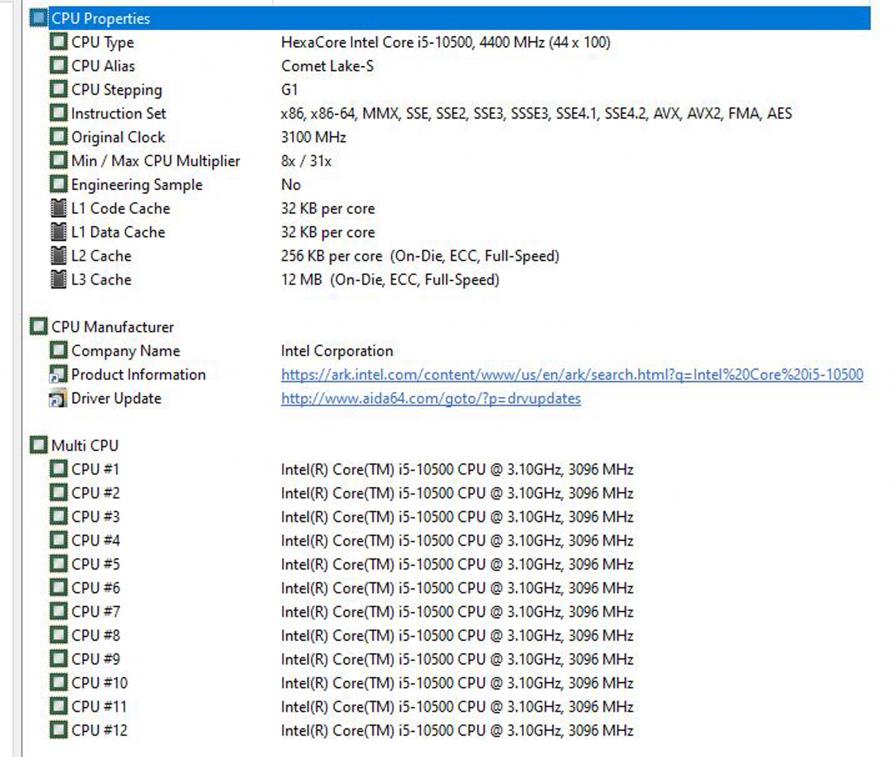Click the CPU Manufacturer section icon

click(39, 327)
